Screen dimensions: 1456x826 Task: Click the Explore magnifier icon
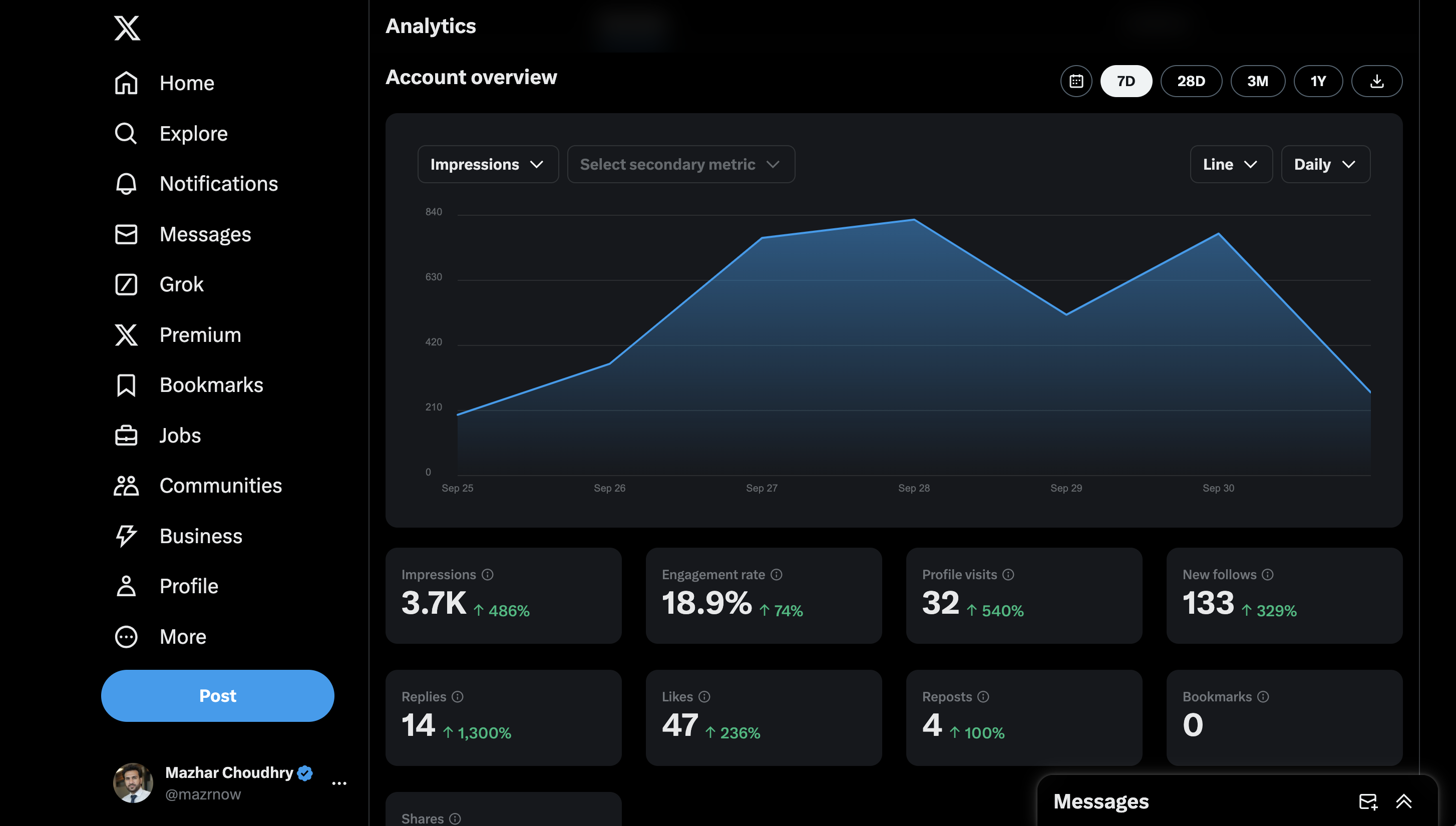click(x=126, y=133)
